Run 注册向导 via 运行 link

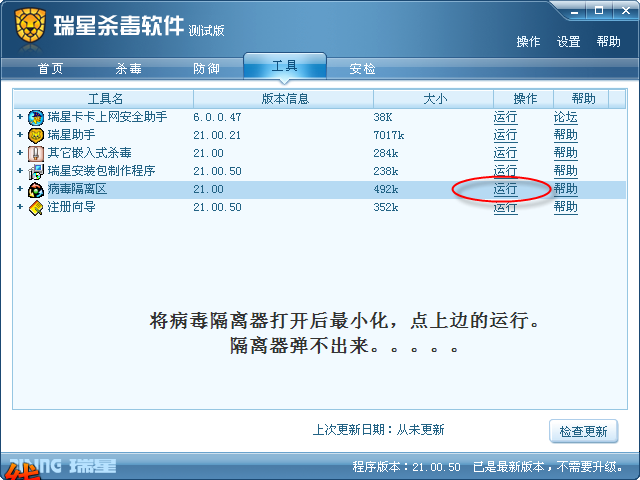tap(505, 207)
